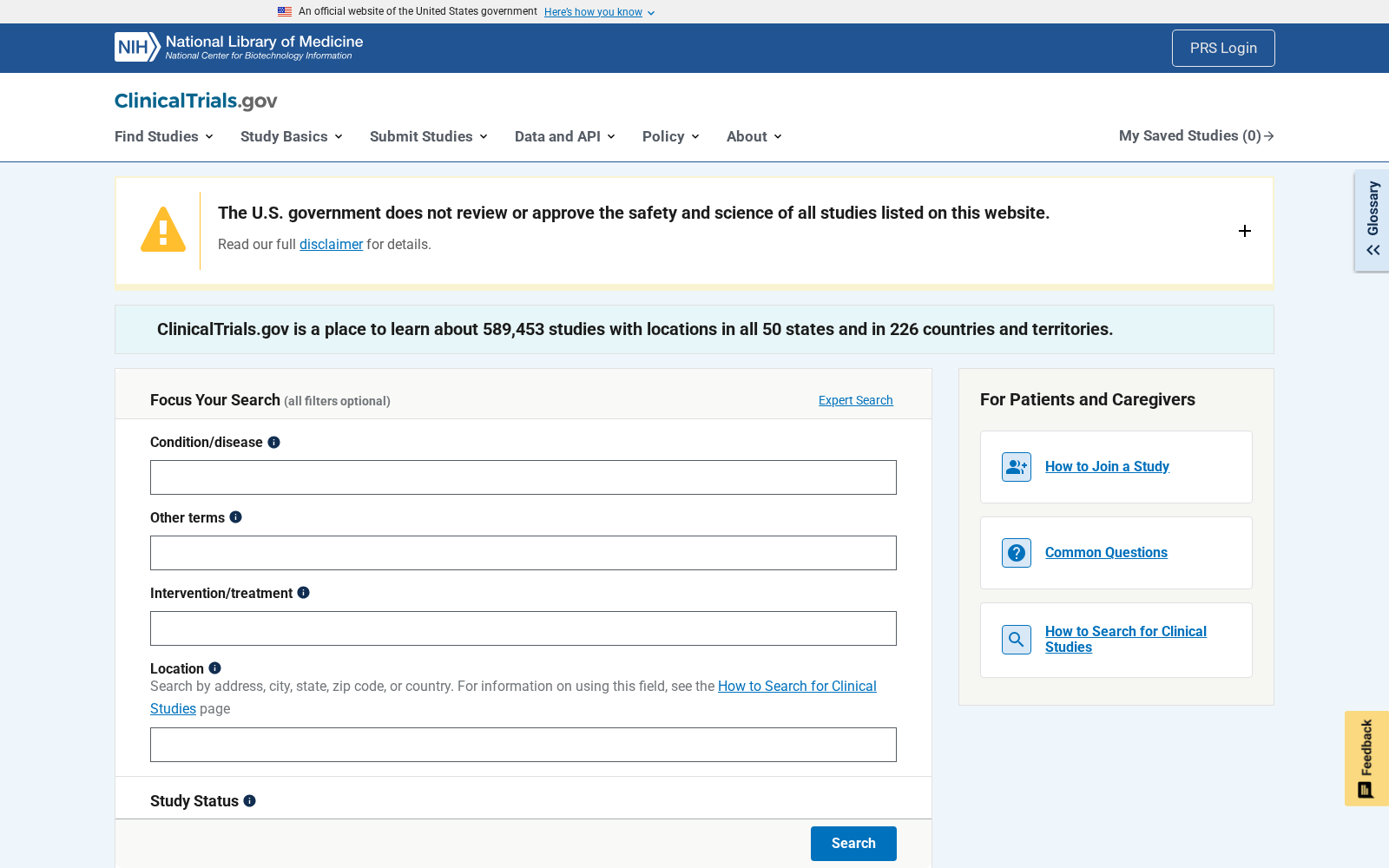Open Expert Search link
Viewport: 1389px width, 868px height.
[855, 400]
